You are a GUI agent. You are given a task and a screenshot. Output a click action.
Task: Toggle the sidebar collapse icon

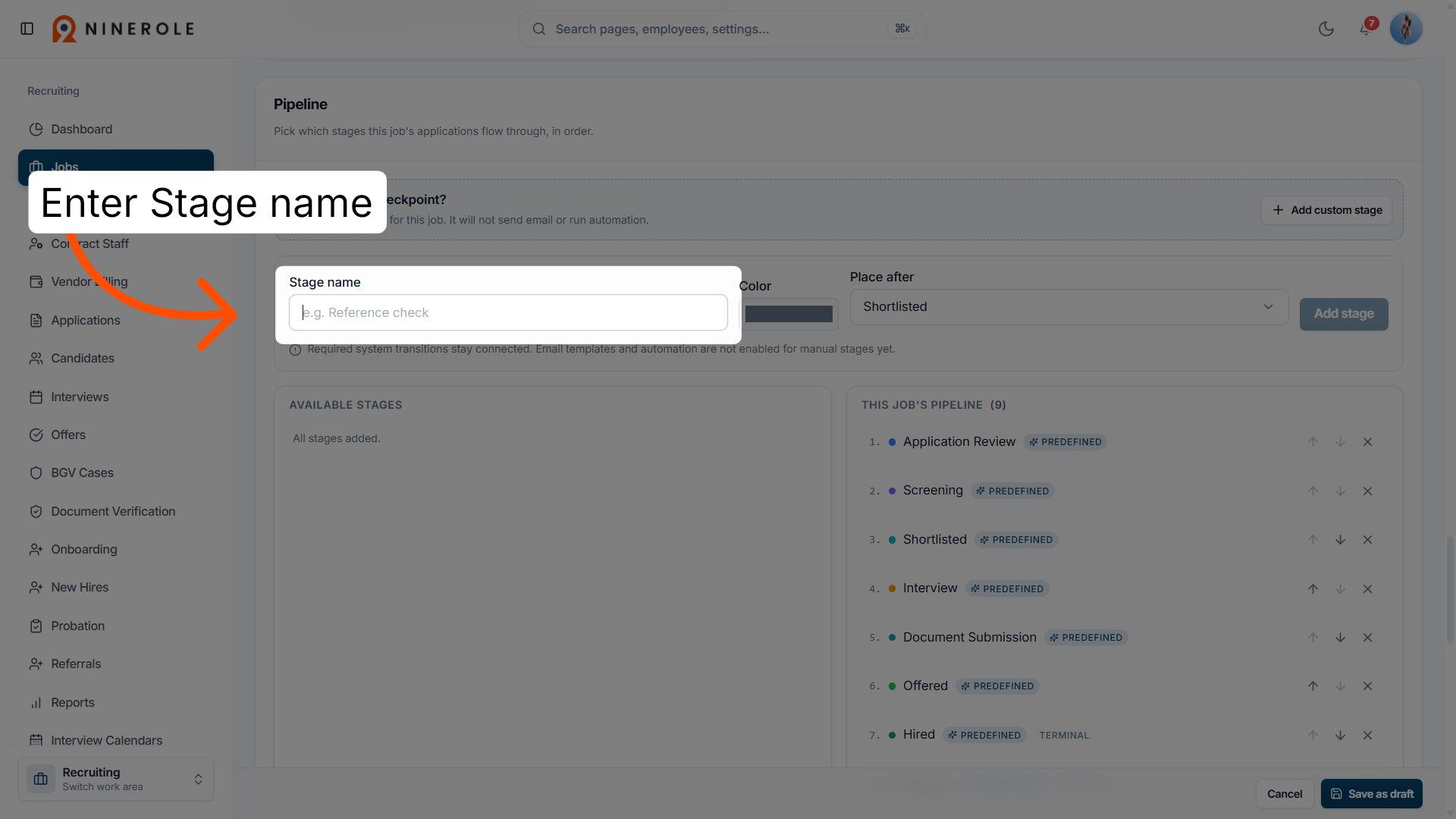[27, 29]
